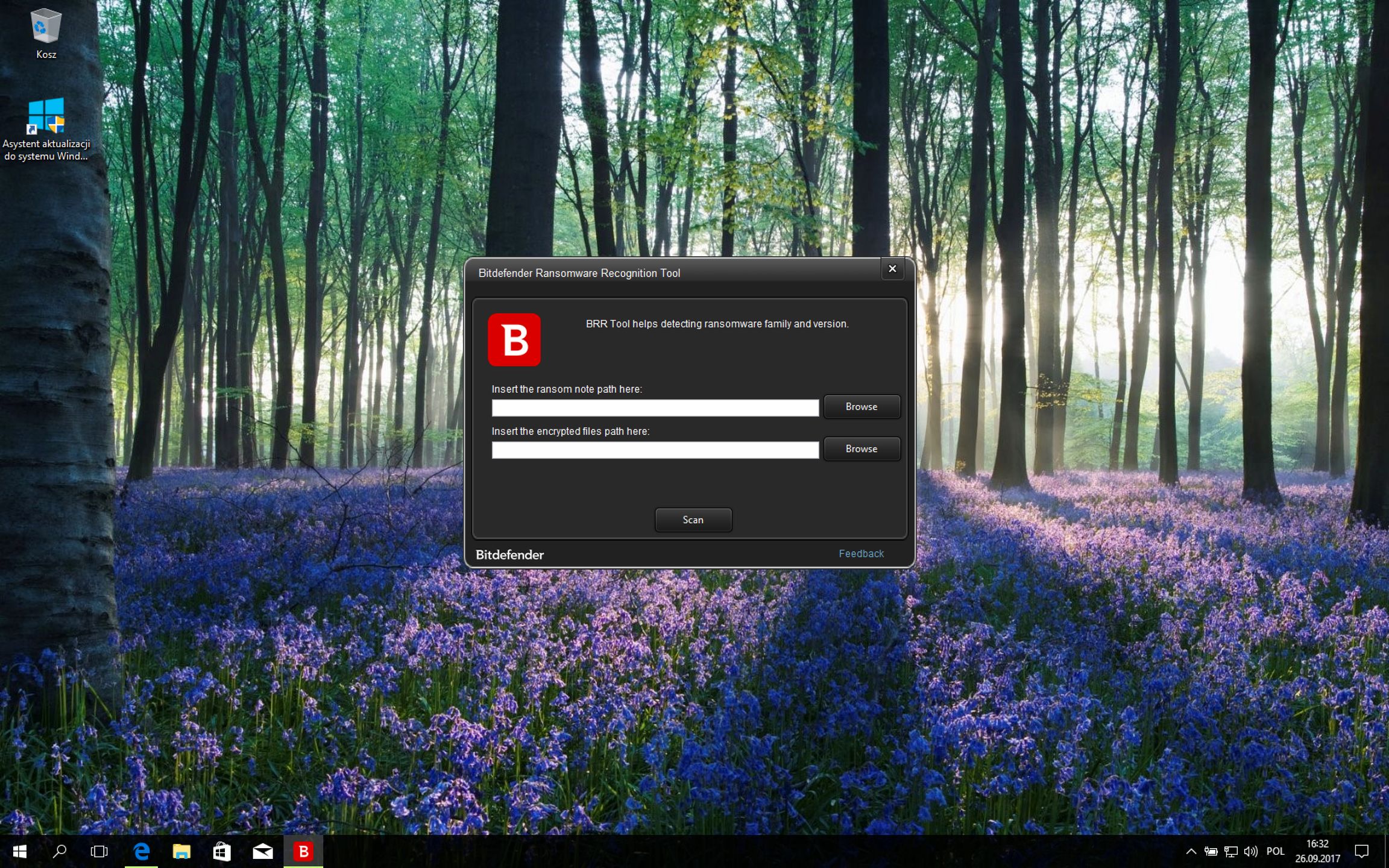The width and height of the screenshot is (1389, 868).
Task: Open the Windows Start menu
Action: 19,851
